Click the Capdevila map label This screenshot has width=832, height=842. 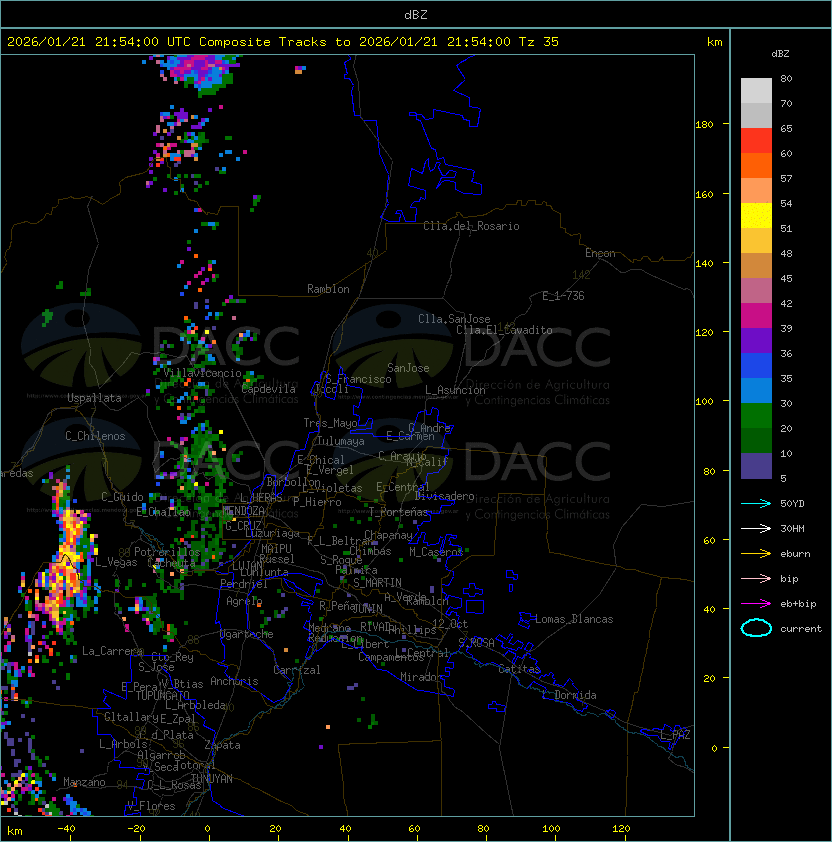[x=268, y=389]
